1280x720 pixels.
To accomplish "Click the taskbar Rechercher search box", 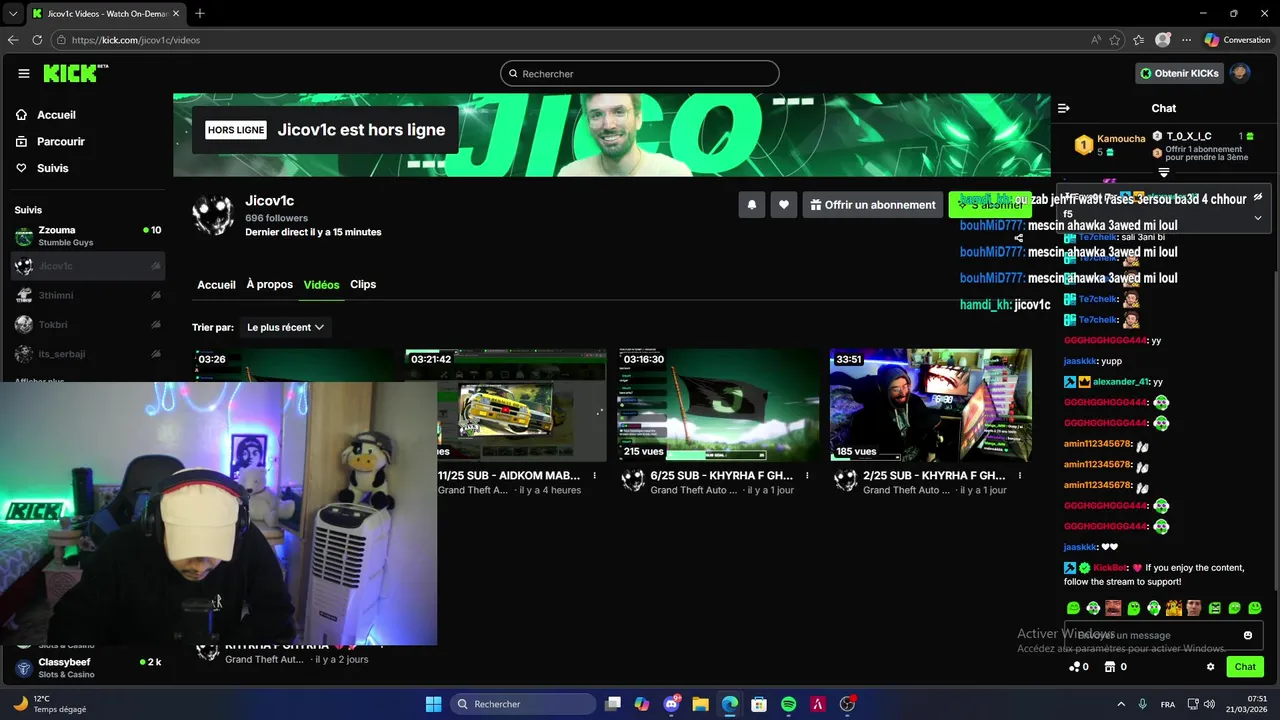I will coord(521,704).
